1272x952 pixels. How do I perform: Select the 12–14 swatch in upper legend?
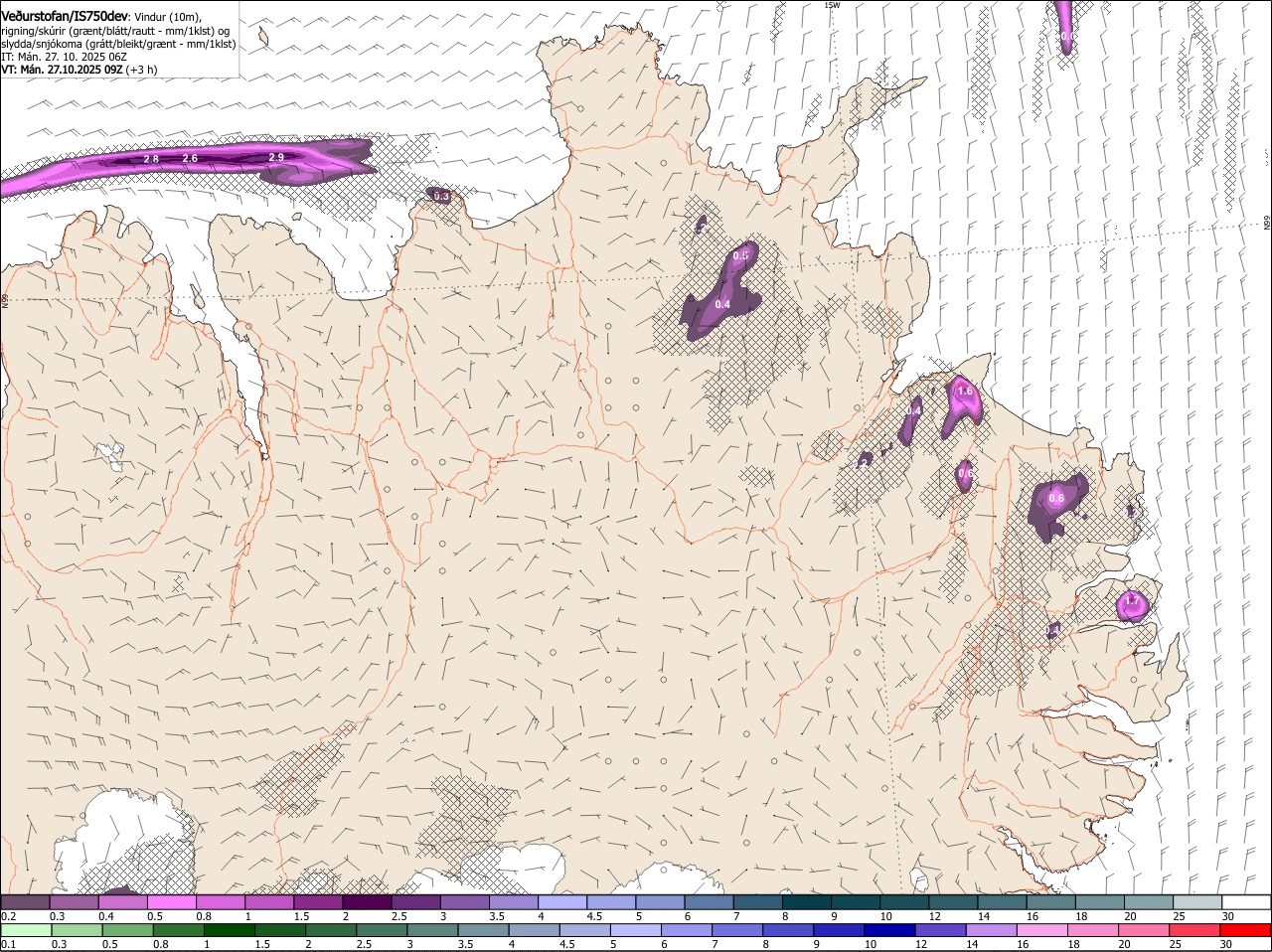tap(954, 902)
